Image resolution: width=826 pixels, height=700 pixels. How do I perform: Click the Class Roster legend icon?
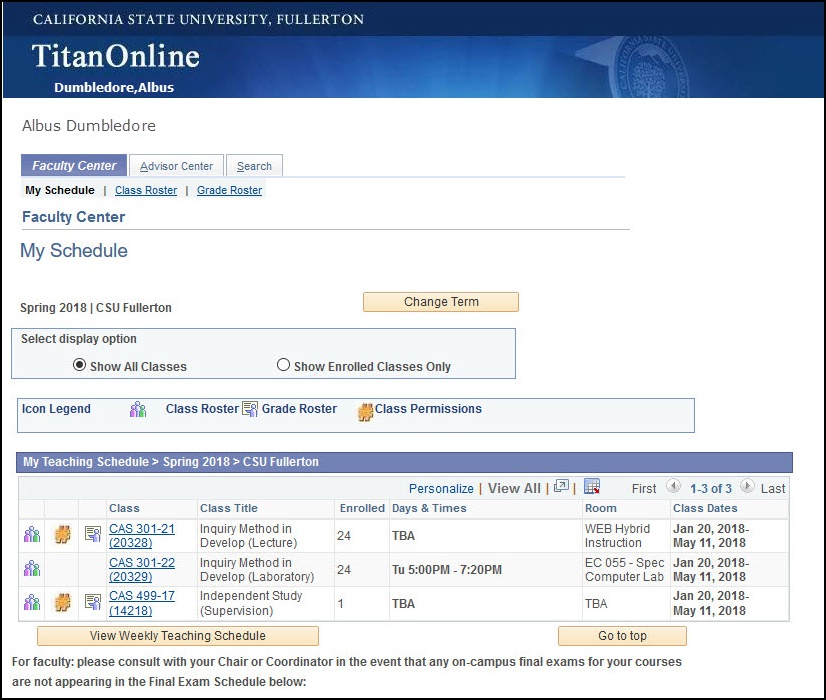point(137,409)
